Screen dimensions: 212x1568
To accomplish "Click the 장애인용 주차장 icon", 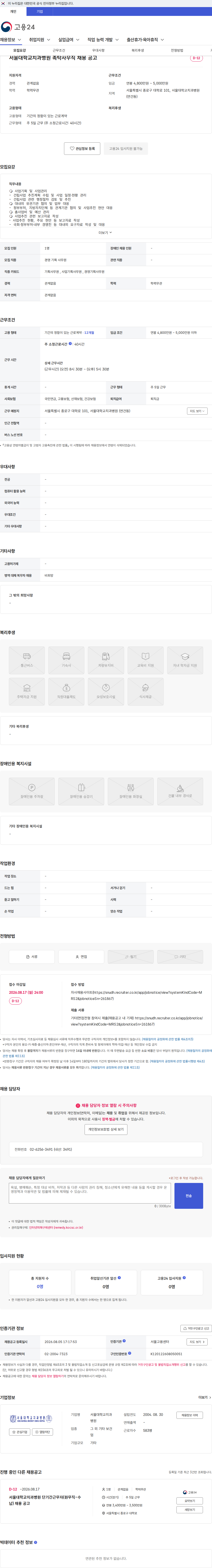I will [32, 791].
